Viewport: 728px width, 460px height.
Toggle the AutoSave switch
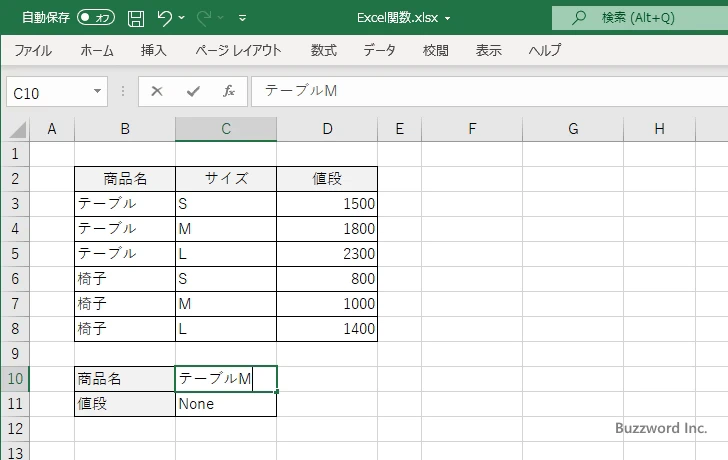pos(96,18)
